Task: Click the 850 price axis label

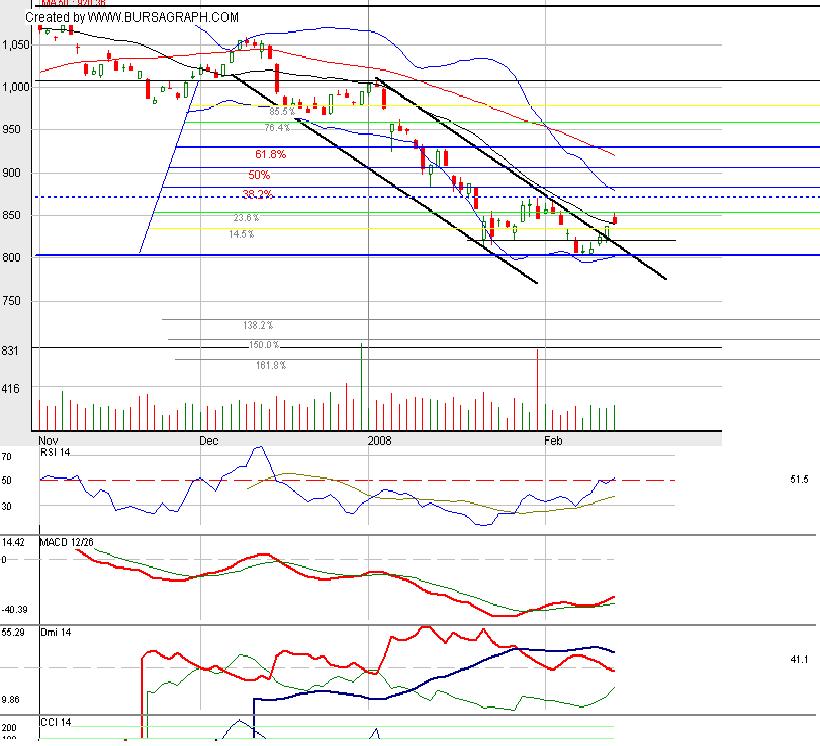Action: 10,215
